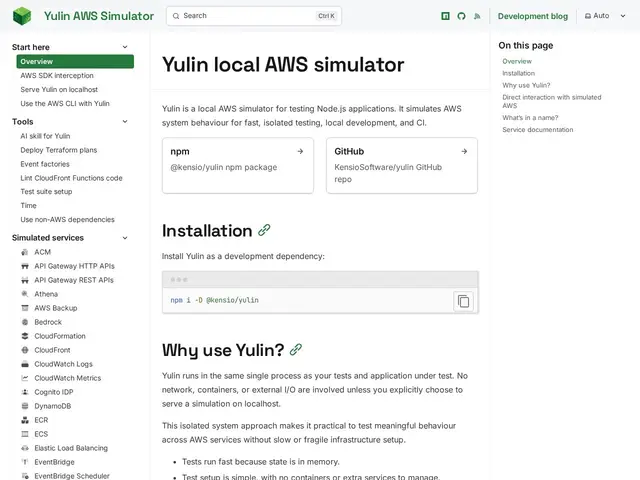Focus the Search input field

click(253, 16)
